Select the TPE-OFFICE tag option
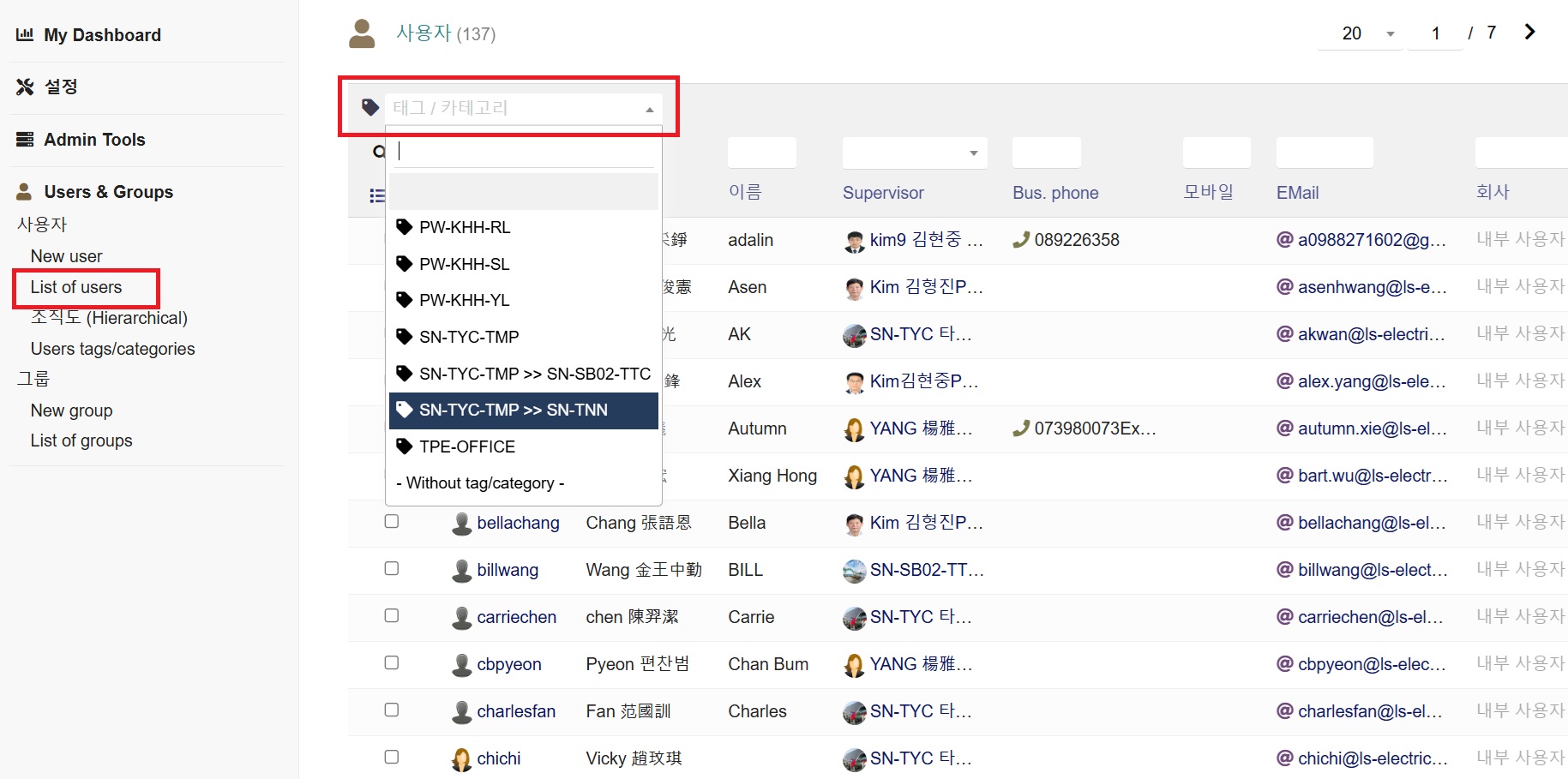This screenshot has height=779, width=1568. point(467,446)
